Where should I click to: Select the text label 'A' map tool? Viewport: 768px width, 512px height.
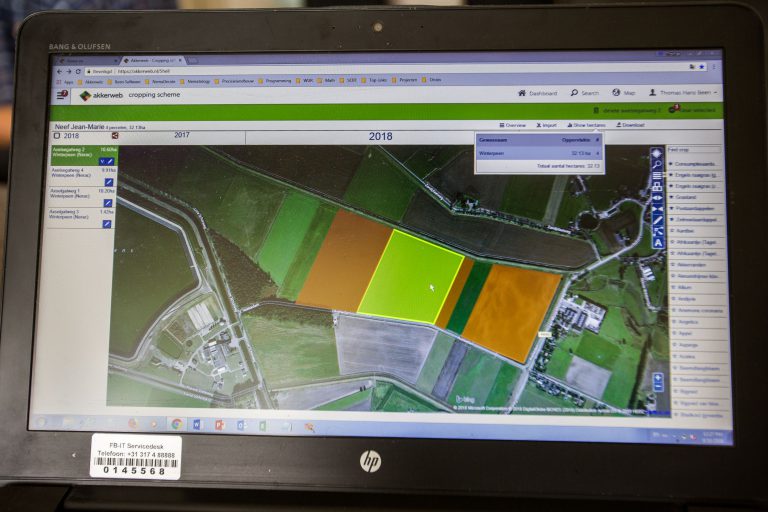pyautogui.click(x=658, y=242)
